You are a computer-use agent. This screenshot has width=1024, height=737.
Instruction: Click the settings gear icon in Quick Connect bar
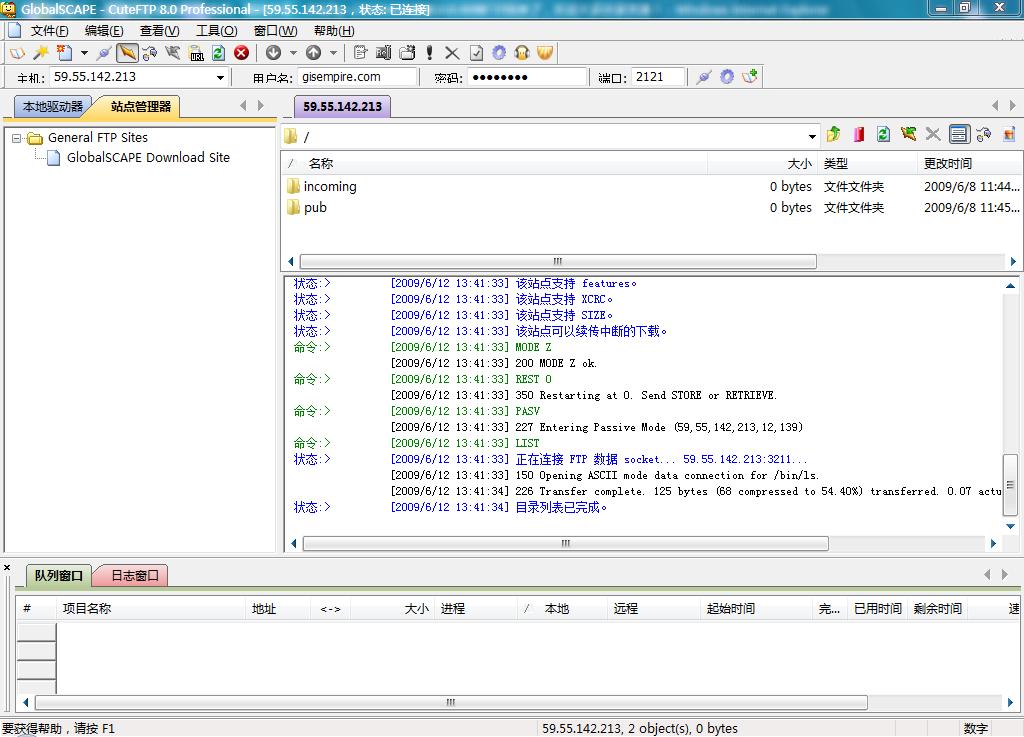[727, 77]
